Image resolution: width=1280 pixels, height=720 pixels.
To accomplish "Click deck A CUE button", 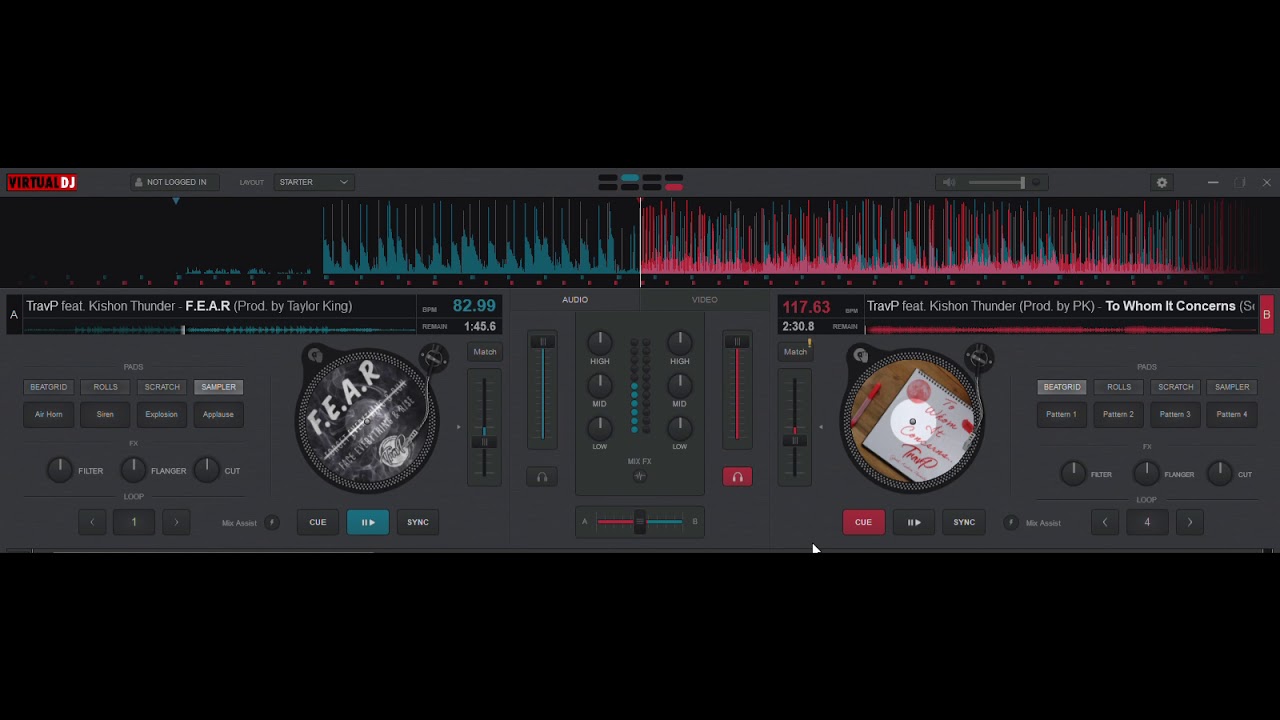I will click(x=318, y=522).
